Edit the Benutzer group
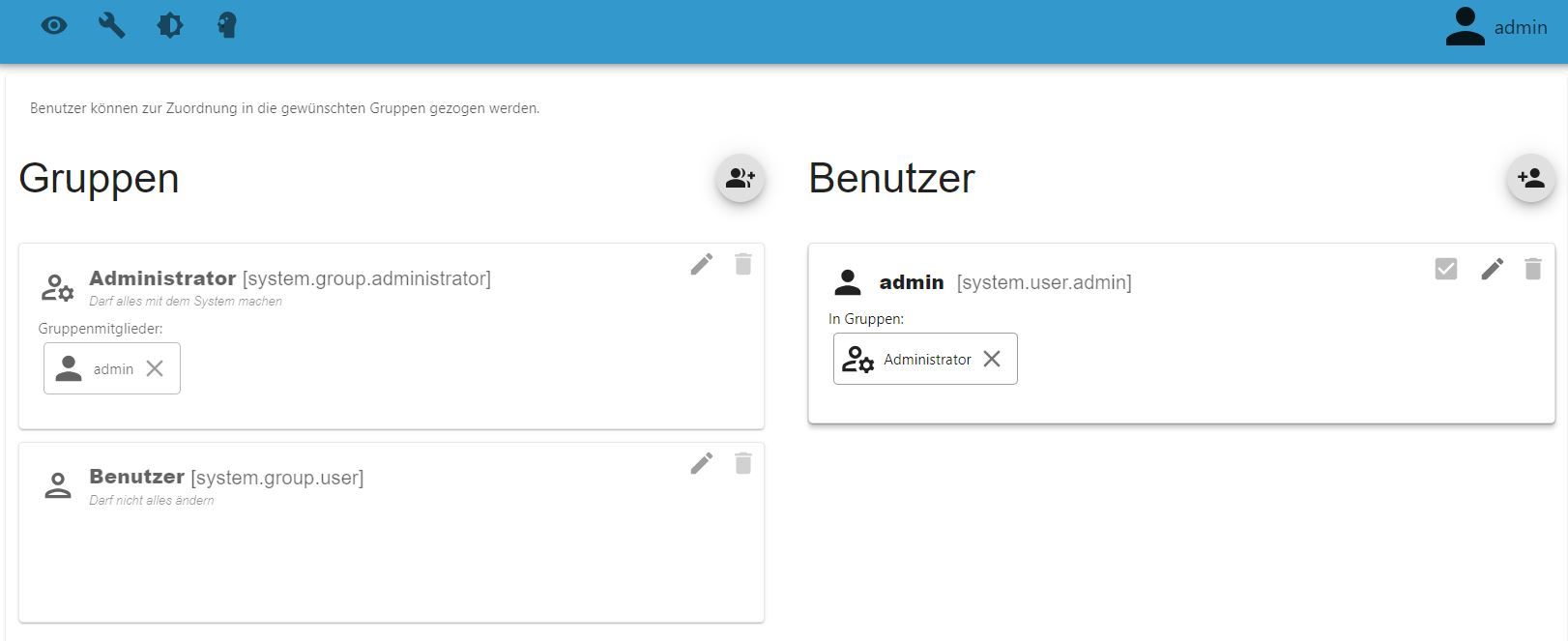1568x641 pixels. coord(702,463)
